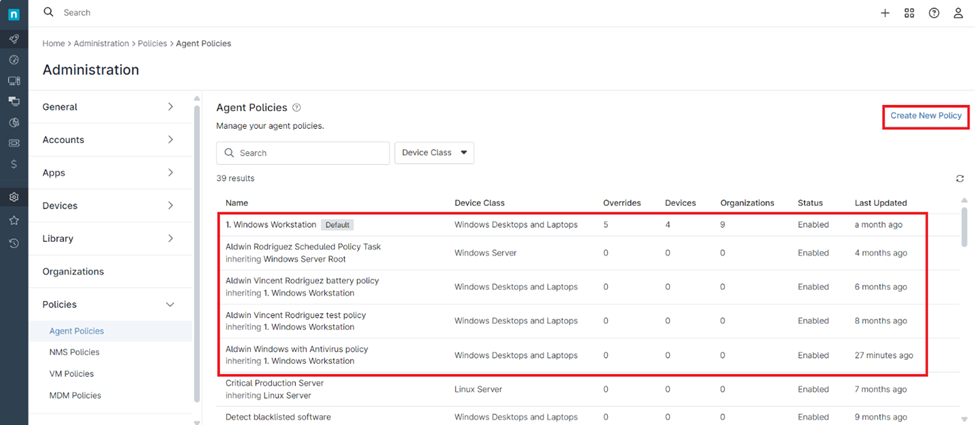This screenshot has height=425, width=975.
Task: Click the '39 results' count text
Action: 235,179
